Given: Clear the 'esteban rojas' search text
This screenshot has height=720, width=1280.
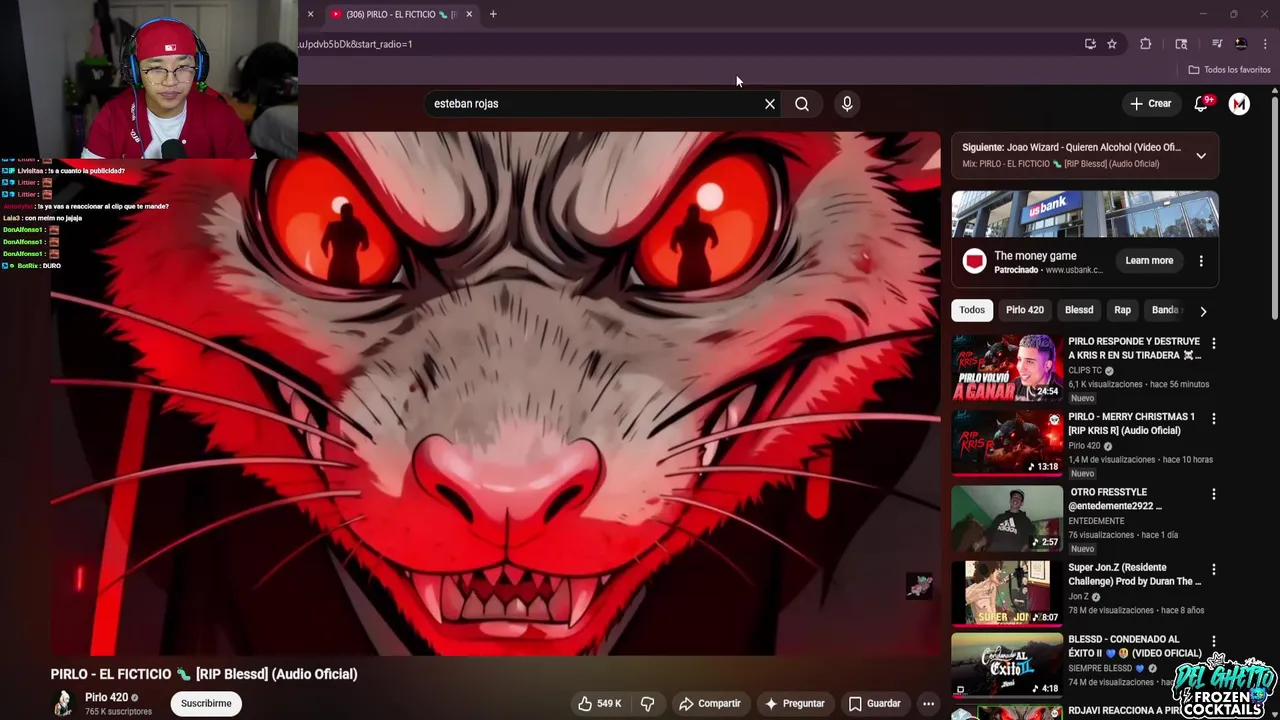Looking at the screenshot, I should 770,104.
